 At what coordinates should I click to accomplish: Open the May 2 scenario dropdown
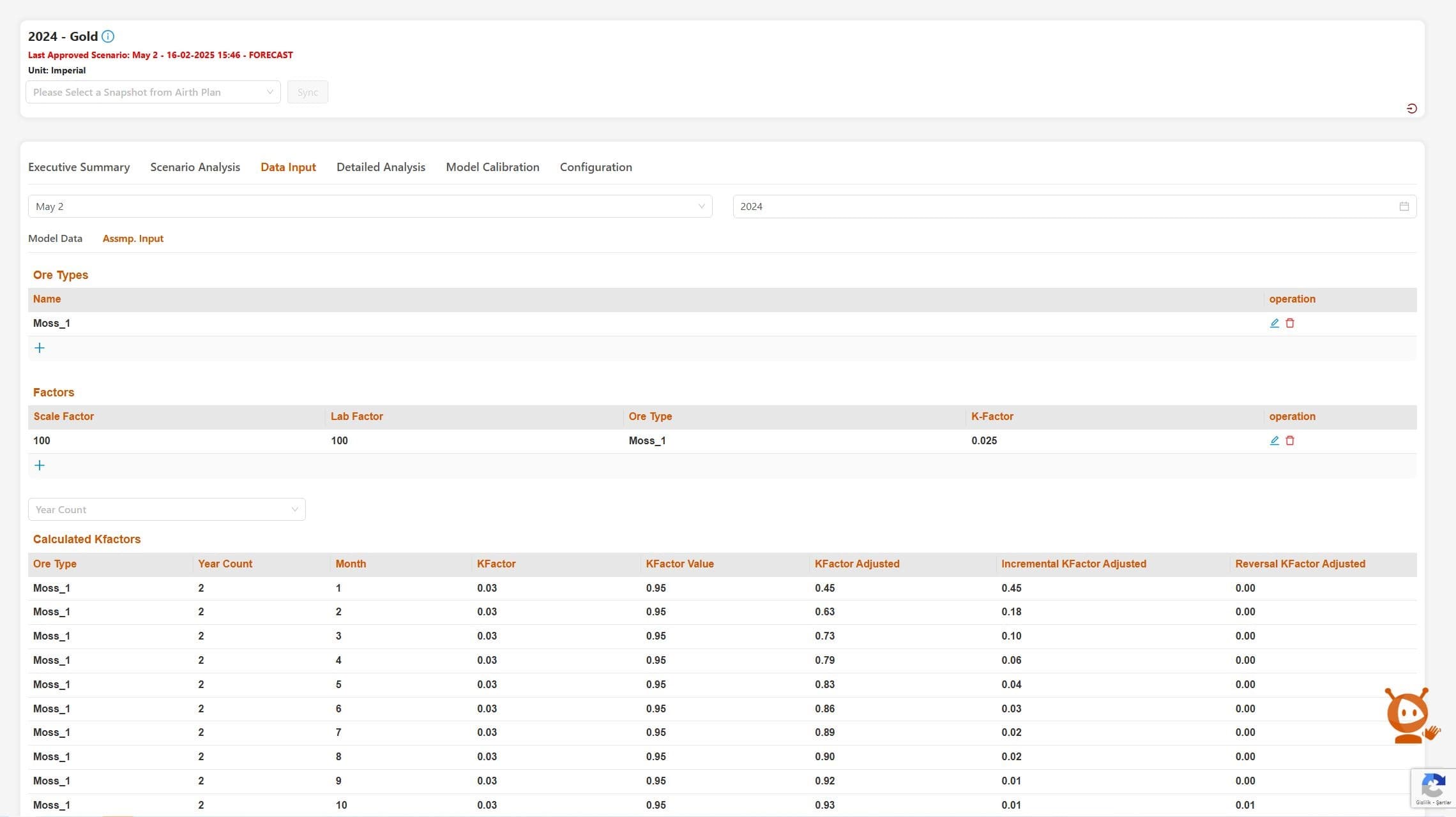[x=370, y=206]
